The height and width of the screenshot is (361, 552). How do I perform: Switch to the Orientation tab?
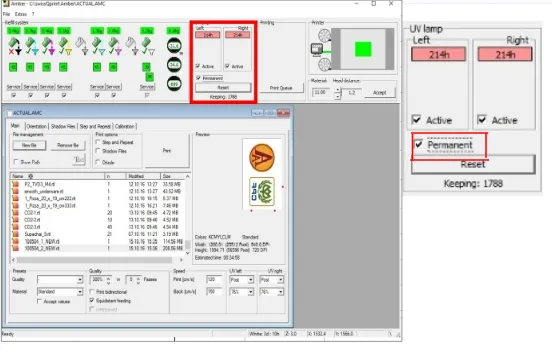coord(37,126)
